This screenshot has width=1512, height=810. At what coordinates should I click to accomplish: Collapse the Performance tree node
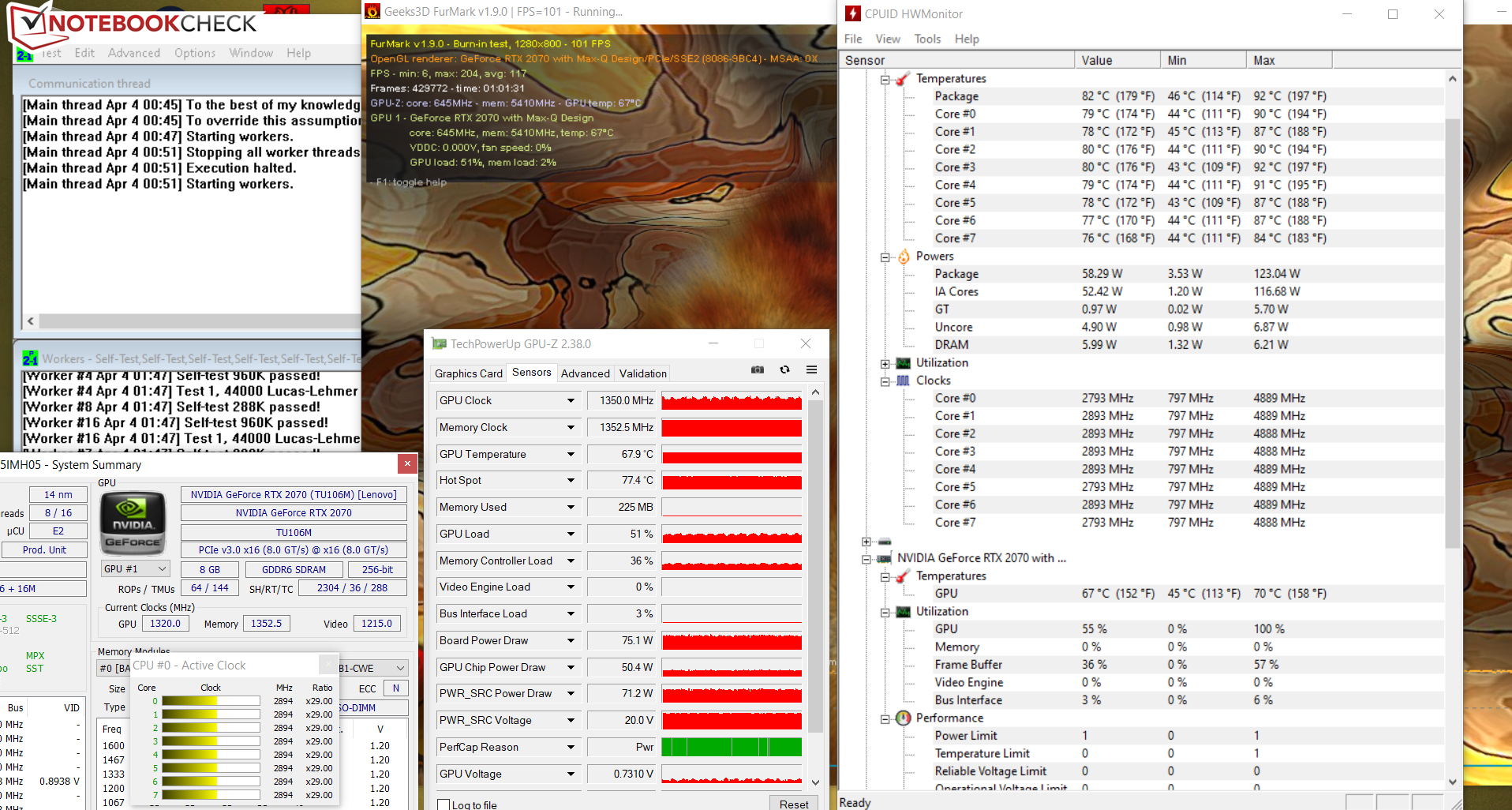pos(885,718)
